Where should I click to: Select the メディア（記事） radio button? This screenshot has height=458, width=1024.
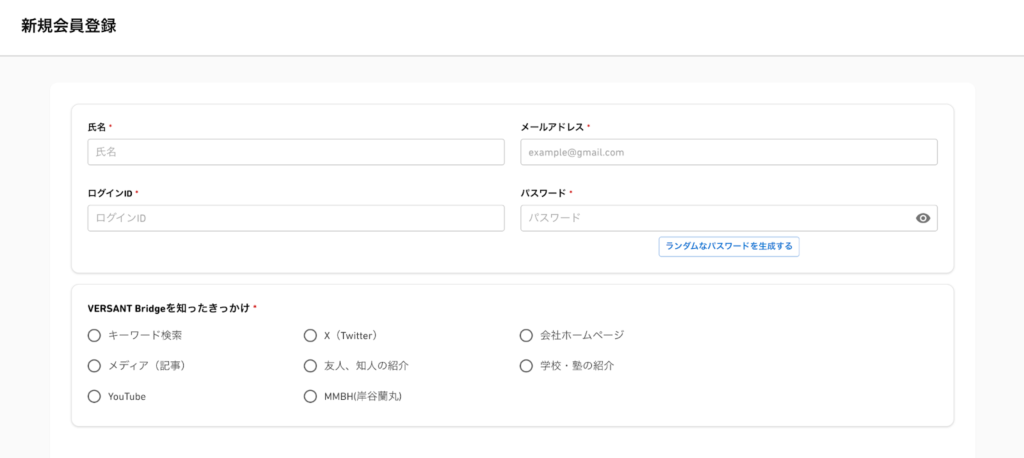(95, 366)
